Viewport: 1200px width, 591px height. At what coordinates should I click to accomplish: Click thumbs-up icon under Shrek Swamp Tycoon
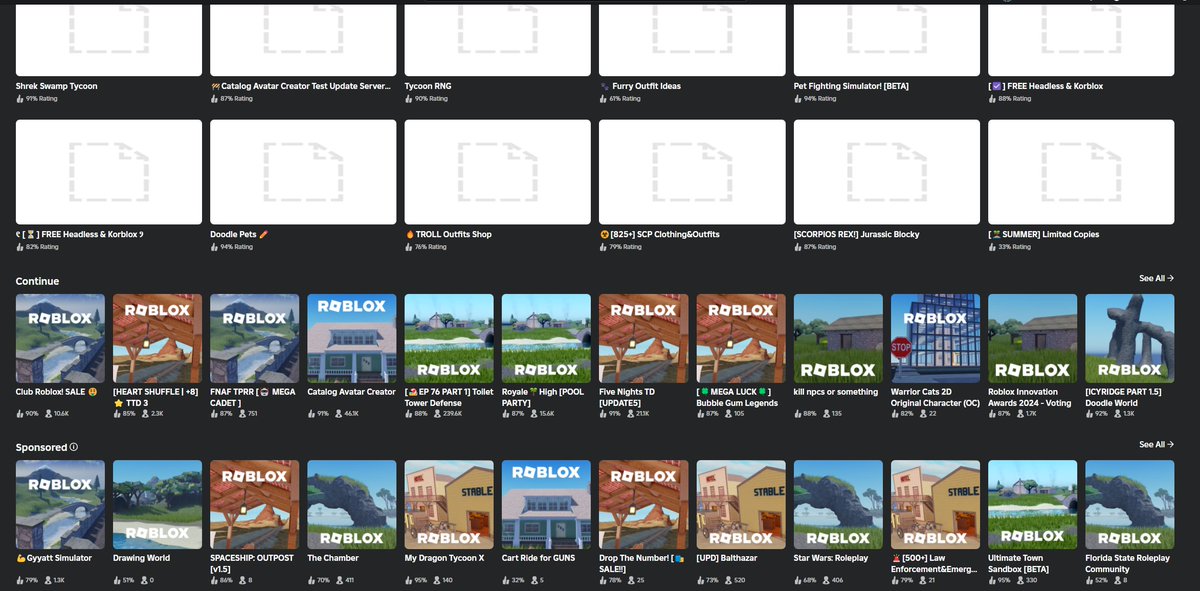pos(20,99)
